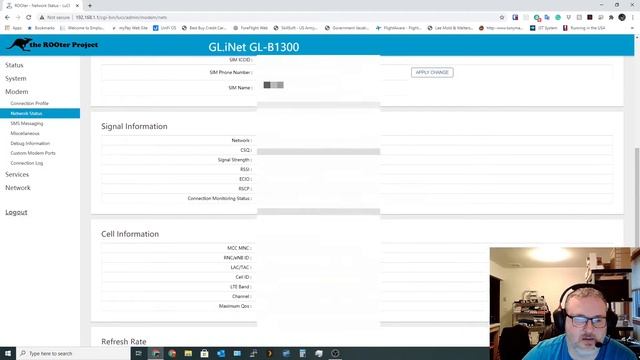The width and height of the screenshot is (640, 360).
Task: Open Task View from taskbar
Action: (x=139, y=353)
